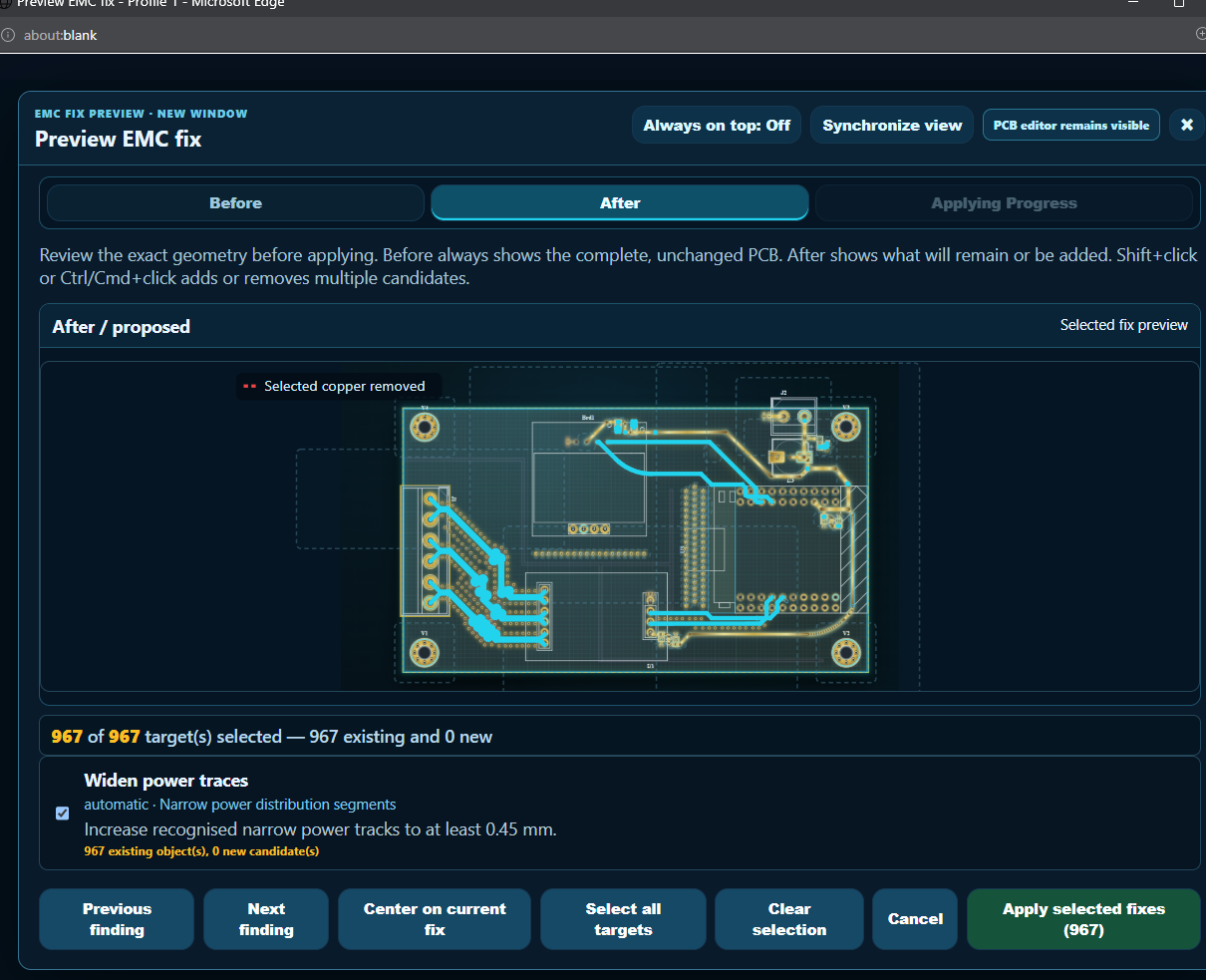Click the site info icon beside about:blank

[x=9, y=35]
